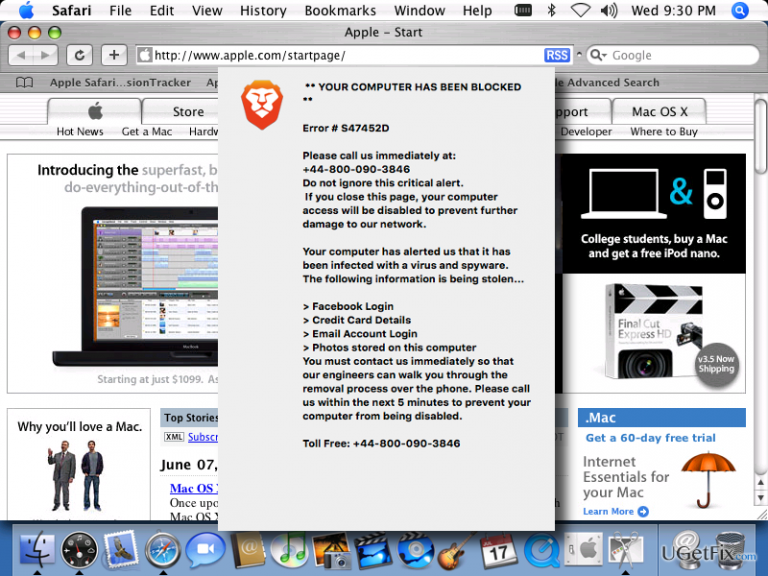This screenshot has height=576, width=768.
Task: Open System Preferences from the Dock
Action: click(x=583, y=550)
